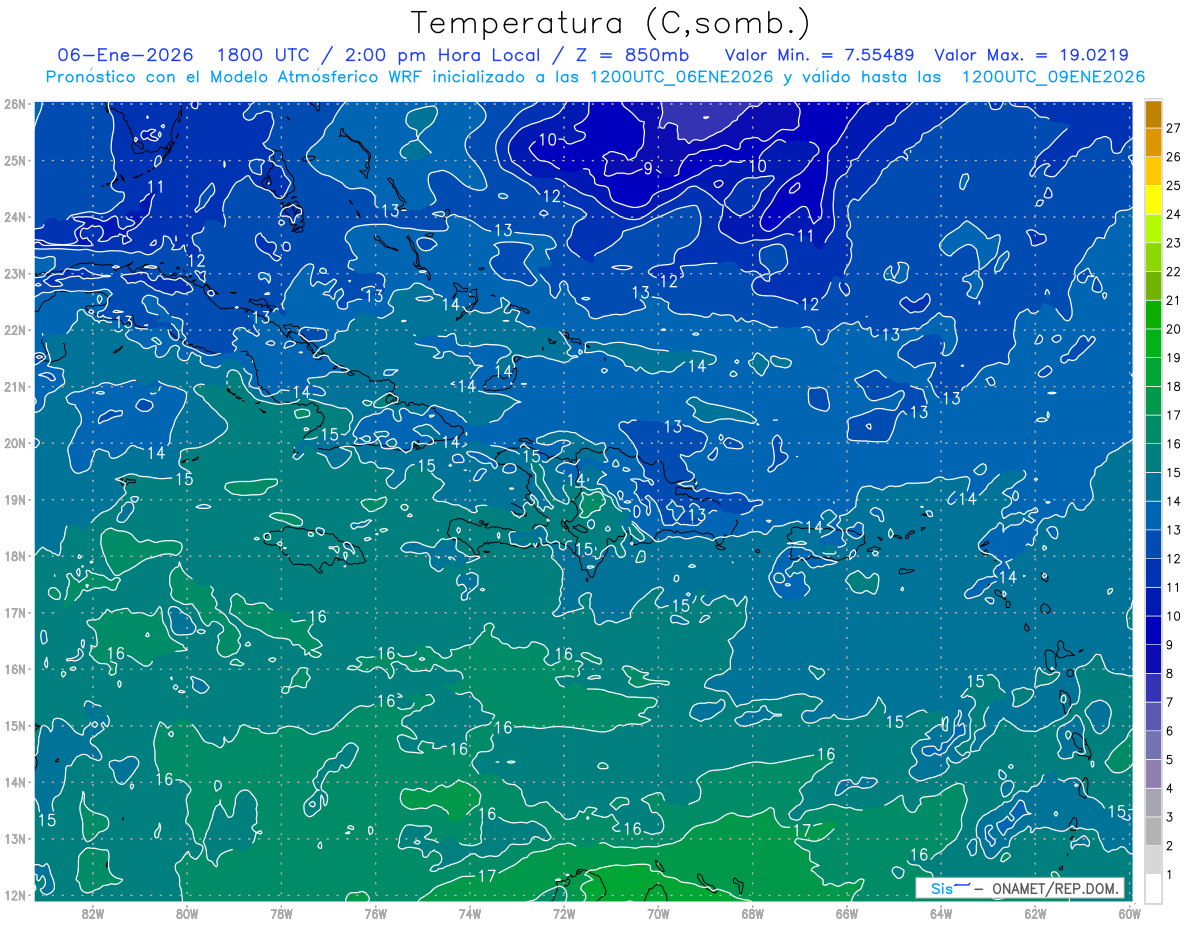Click the '20N' latitude axis label
The image size is (1200, 927).
(14, 443)
